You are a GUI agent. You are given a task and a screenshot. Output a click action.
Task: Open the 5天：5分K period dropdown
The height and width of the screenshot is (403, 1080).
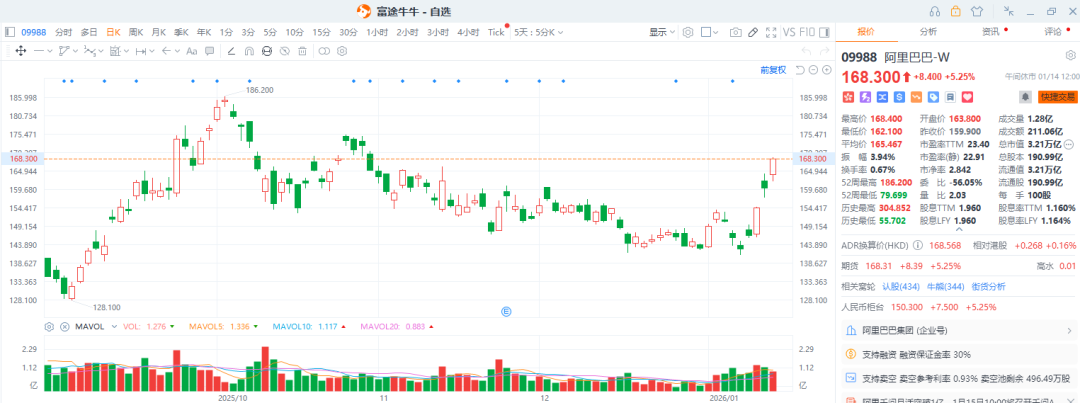pyautogui.click(x=539, y=32)
